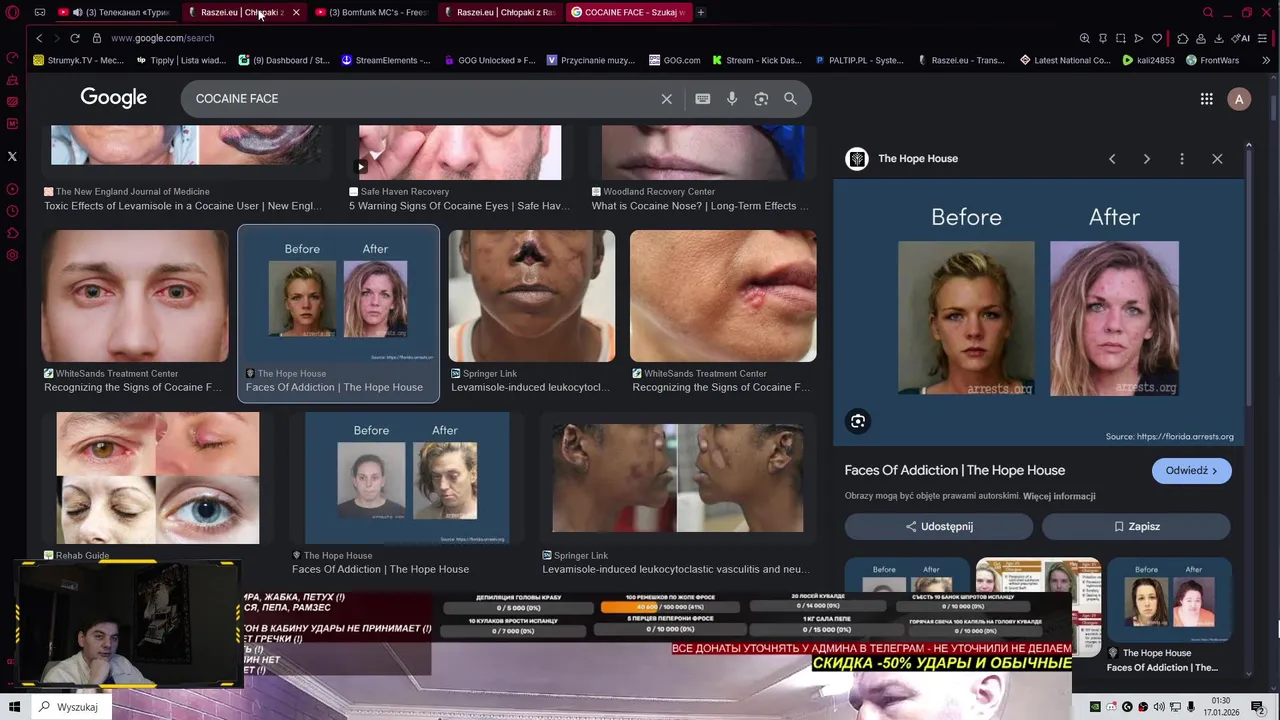Open extensions cube icon in toolbar

point(1183,38)
